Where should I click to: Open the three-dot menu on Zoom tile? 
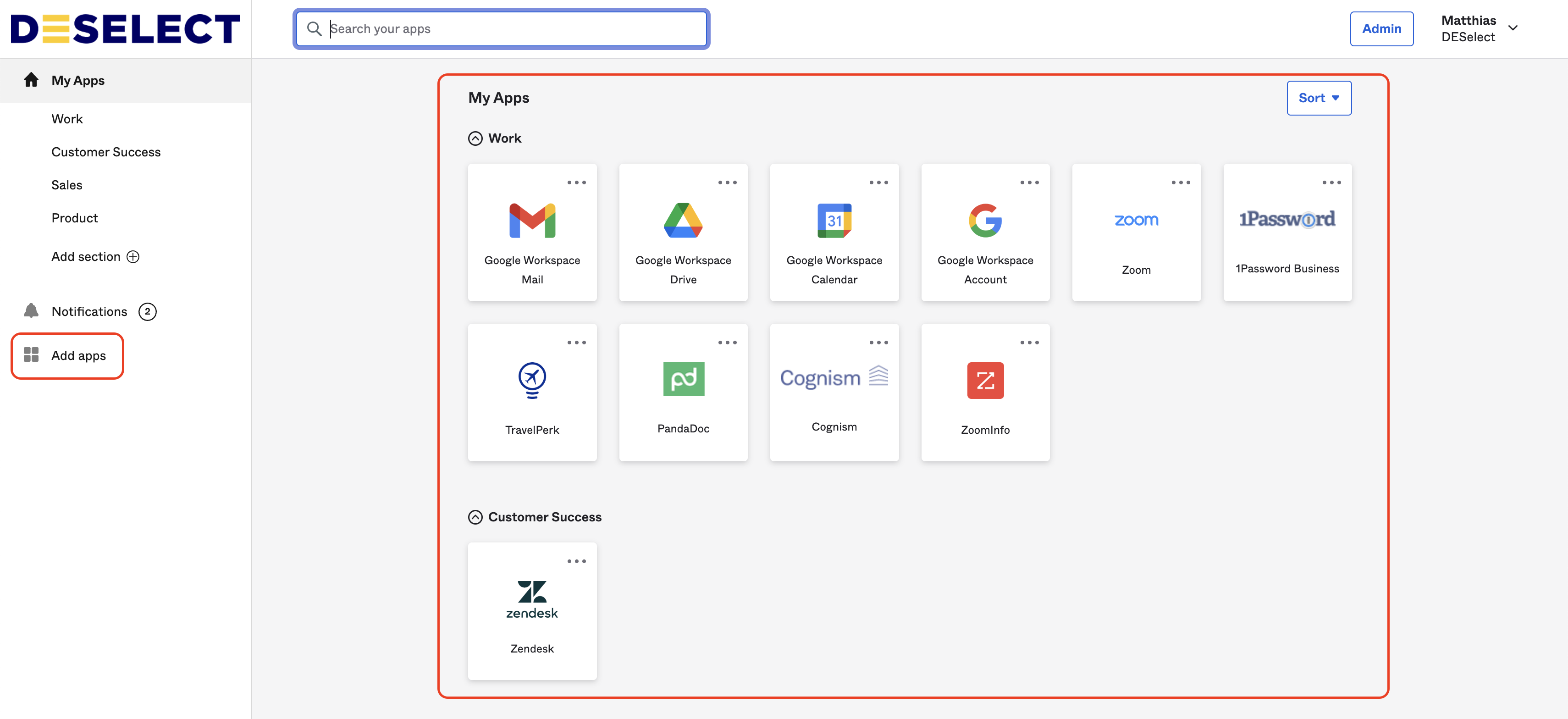[x=1180, y=183]
